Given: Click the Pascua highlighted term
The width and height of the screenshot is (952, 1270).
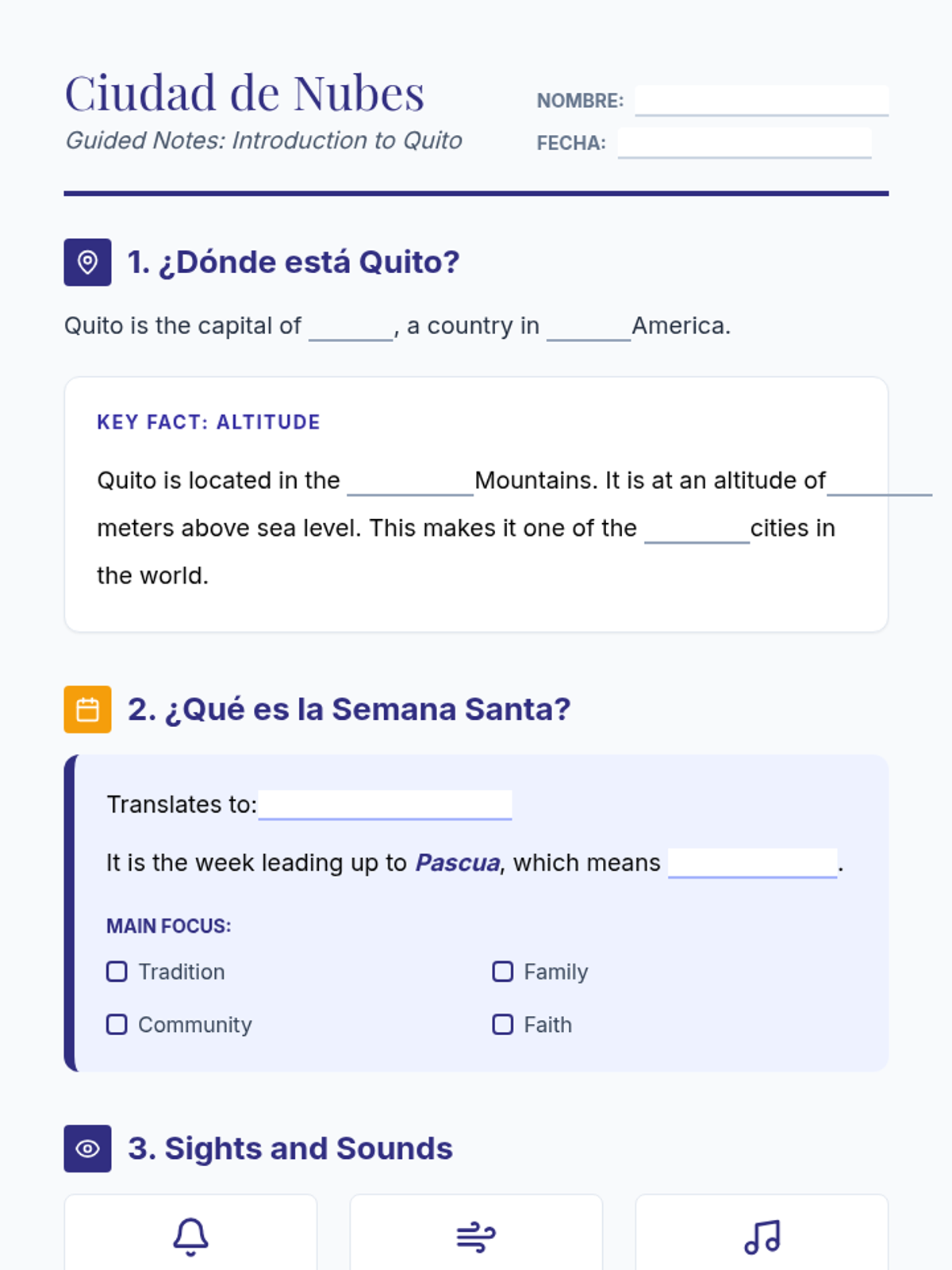Looking at the screenshot, I should 458,863.
